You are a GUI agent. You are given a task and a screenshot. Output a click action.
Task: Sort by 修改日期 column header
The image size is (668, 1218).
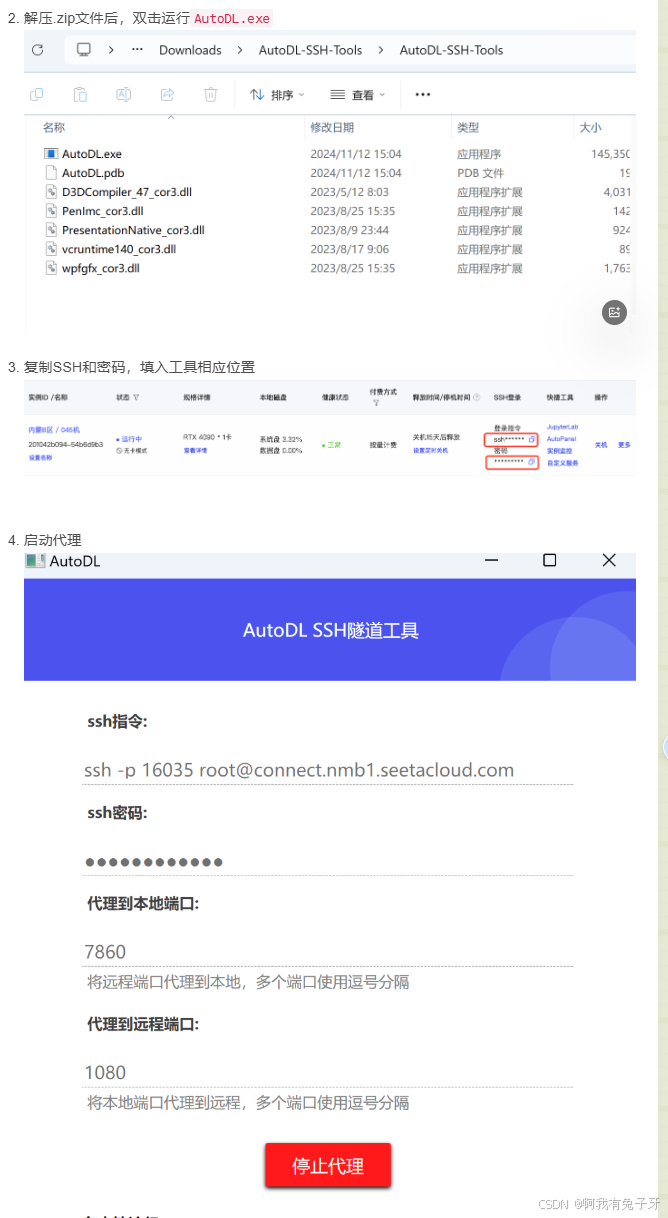click(x=332, y=128)
